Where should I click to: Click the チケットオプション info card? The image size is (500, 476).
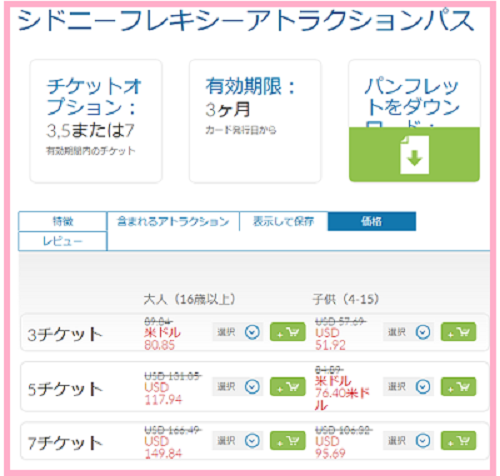96,121
